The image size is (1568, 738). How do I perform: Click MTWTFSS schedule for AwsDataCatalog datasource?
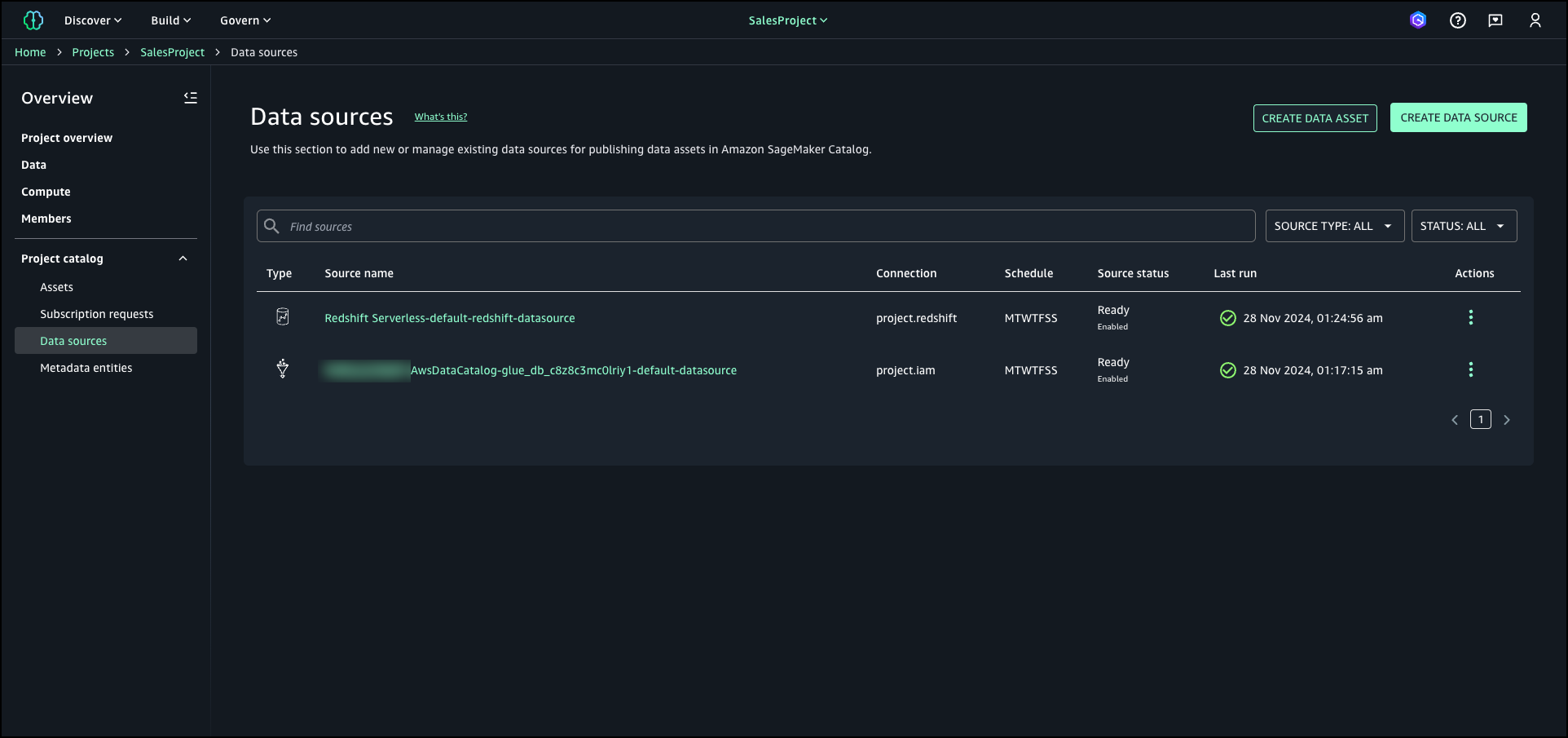(x=1031, y=370)
